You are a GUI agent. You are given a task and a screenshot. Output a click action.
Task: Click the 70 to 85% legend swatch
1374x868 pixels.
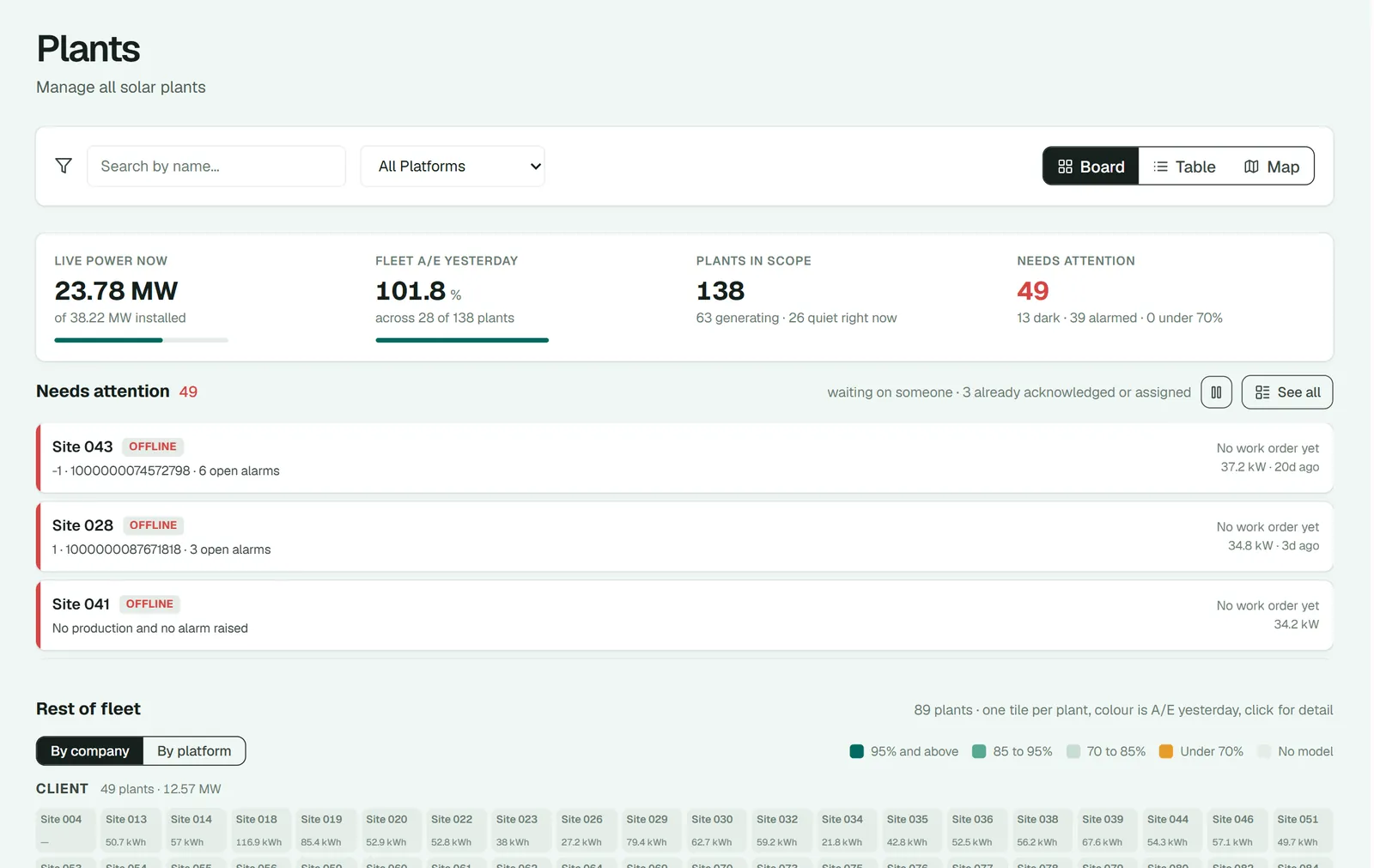click(1073, 751)
